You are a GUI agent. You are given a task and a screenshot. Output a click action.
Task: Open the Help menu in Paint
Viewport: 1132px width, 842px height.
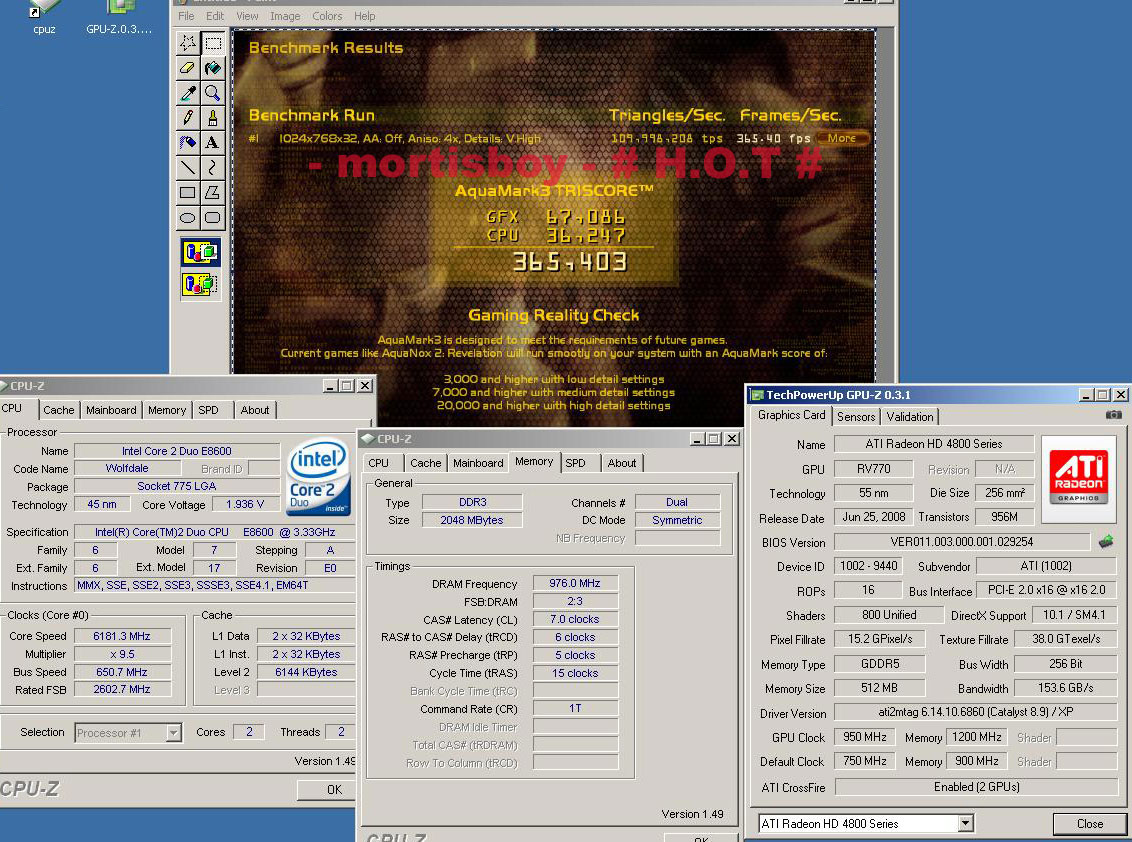coord(365,16)
